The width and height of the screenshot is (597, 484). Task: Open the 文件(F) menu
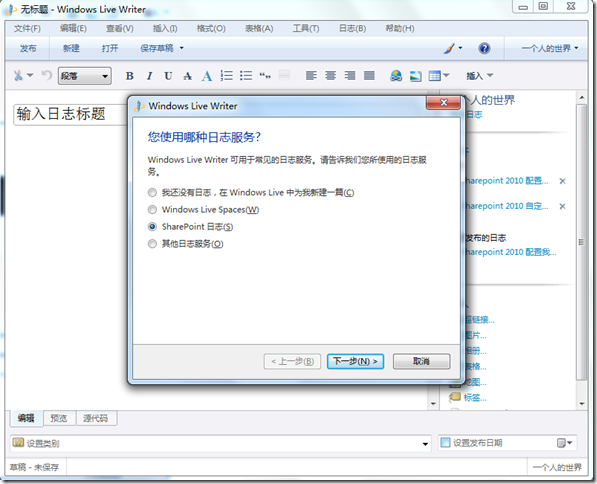click(x=27, y=29)
